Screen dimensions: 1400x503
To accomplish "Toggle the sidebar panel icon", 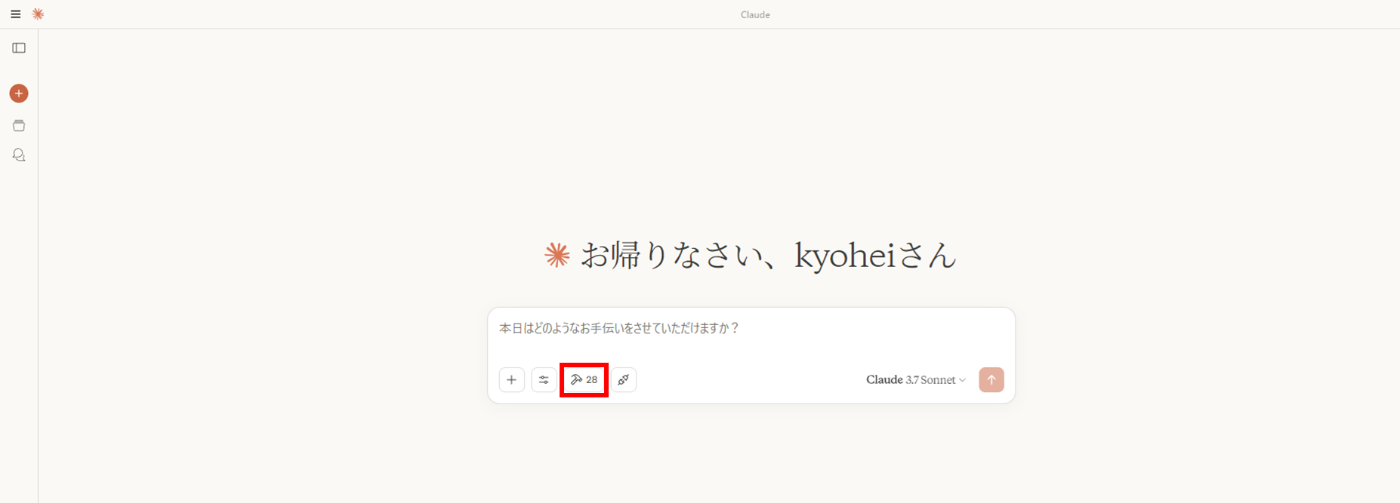I will tap(19, 48).
